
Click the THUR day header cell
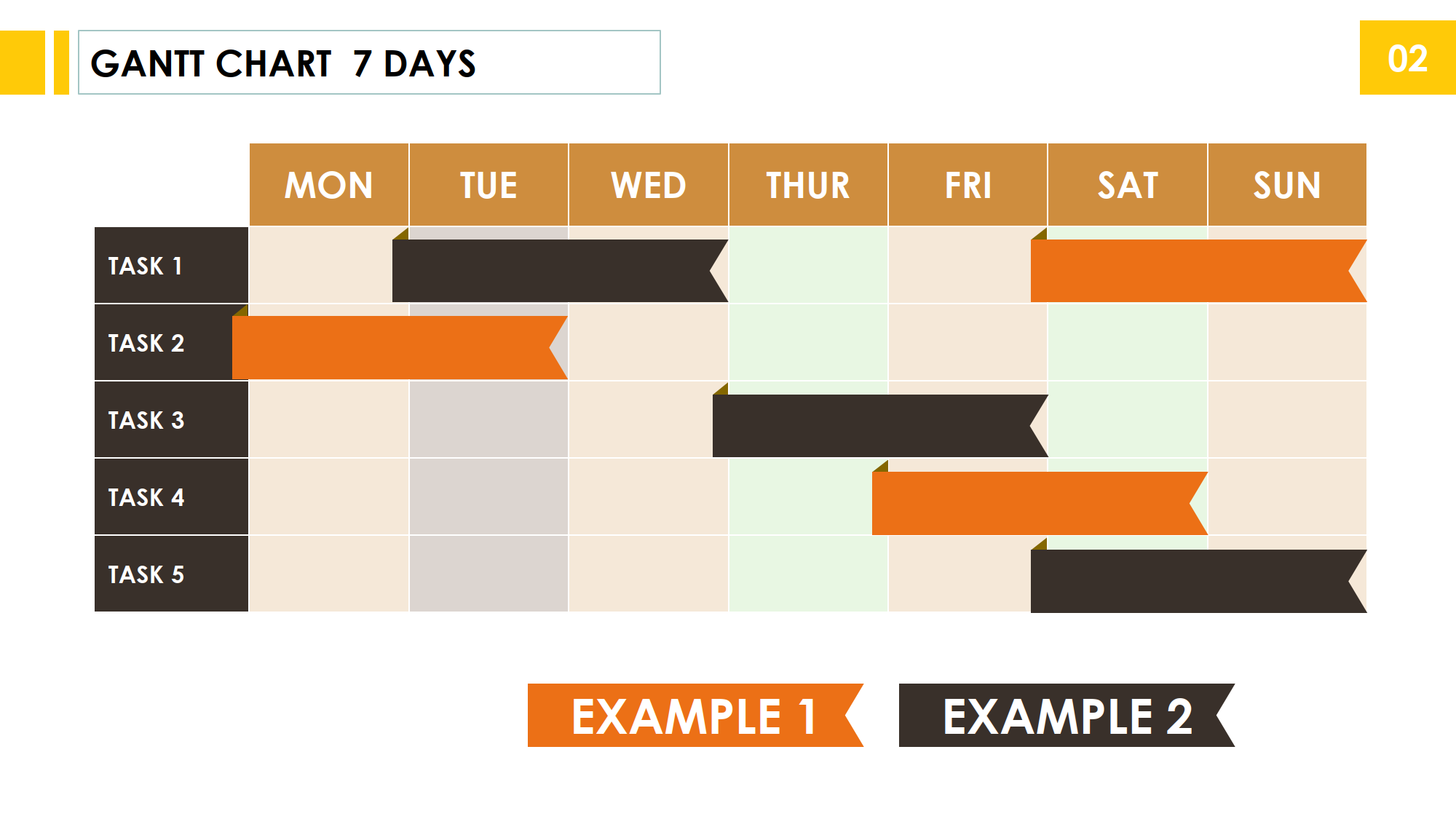coord(808,185)
